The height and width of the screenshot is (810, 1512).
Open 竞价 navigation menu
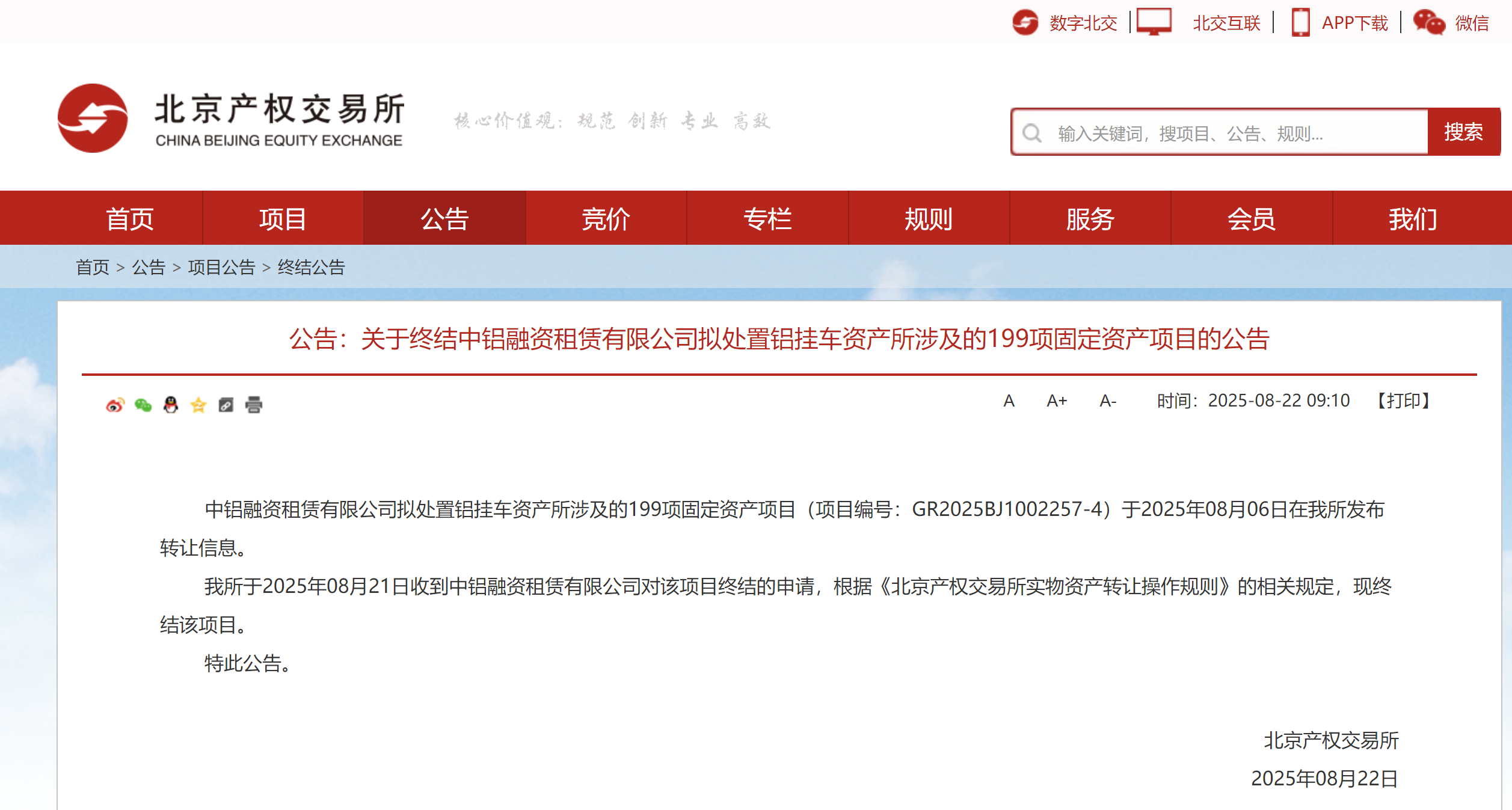coord(606,218)
